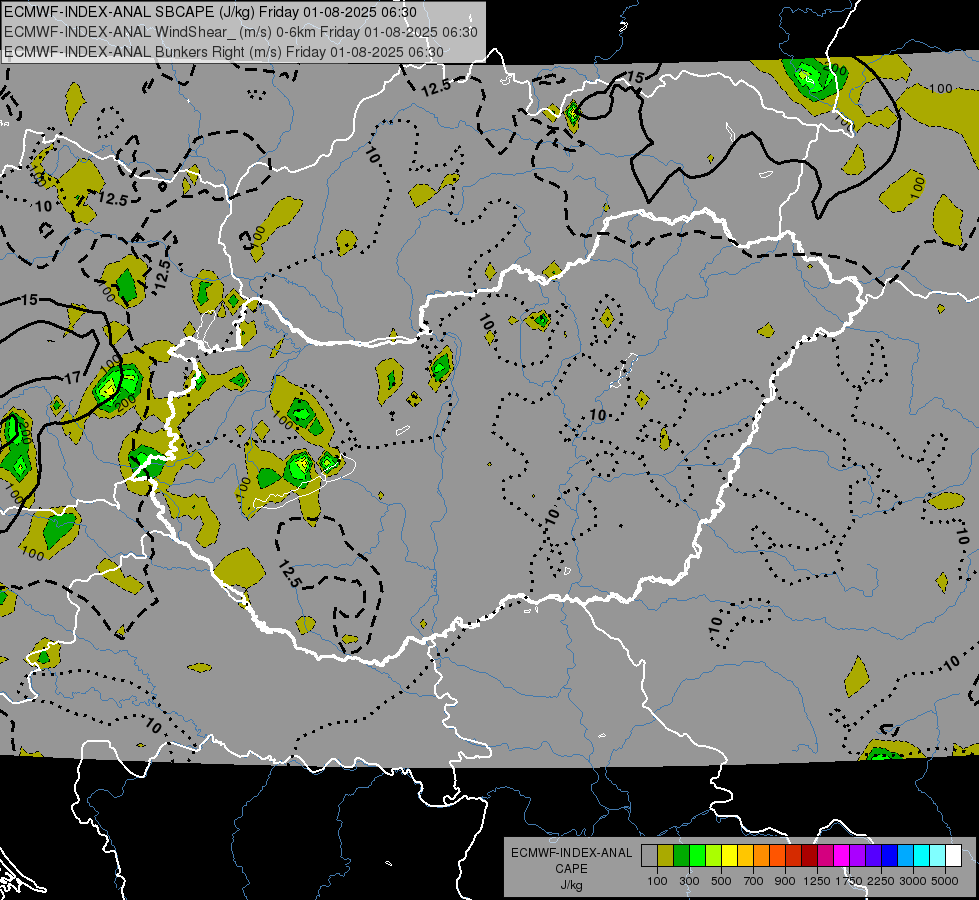Click the SBCAPE Friday 01-08-2025 title line
979x900 pixels.
coord(210,12)
